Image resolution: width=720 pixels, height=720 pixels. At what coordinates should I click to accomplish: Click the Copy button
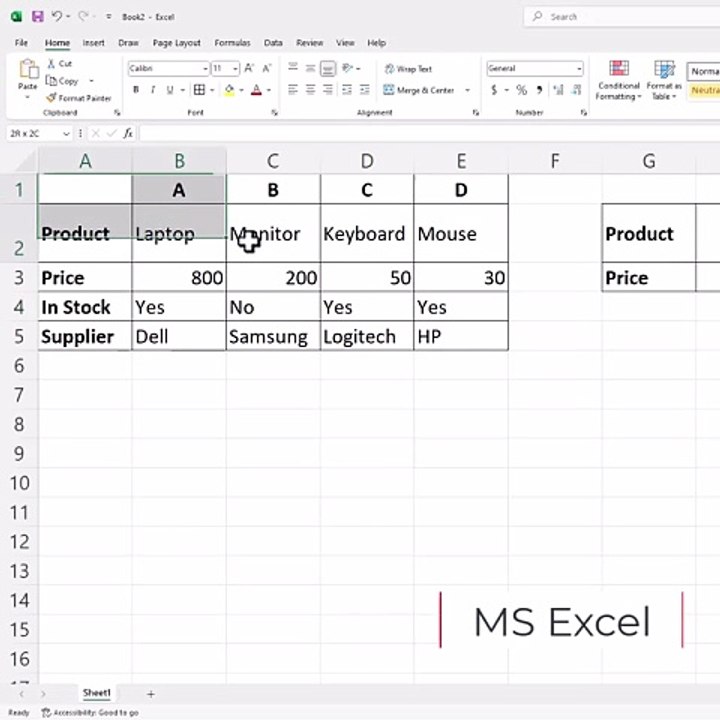62,81
